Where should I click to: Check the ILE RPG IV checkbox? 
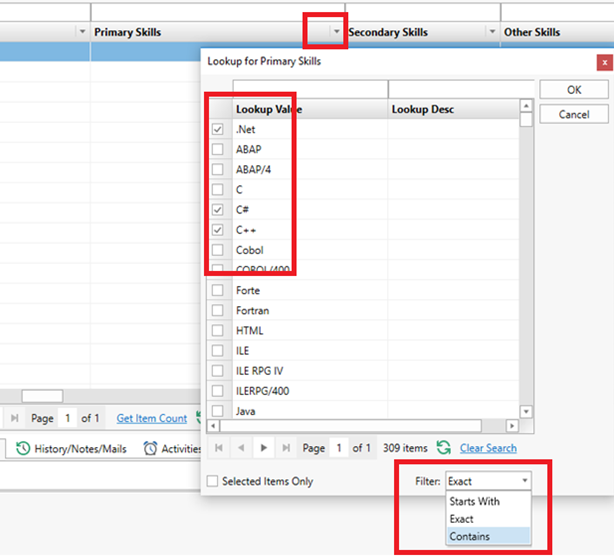click(217, 371)
